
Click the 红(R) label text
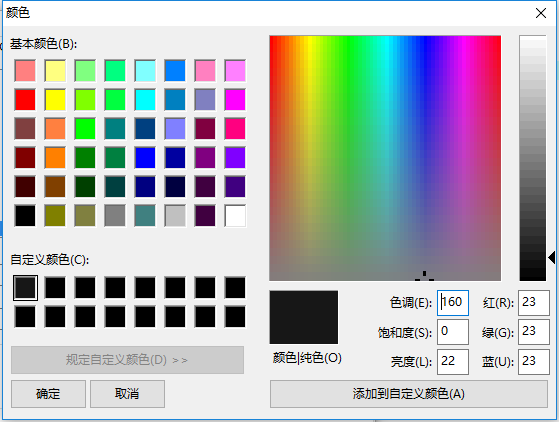498,303
